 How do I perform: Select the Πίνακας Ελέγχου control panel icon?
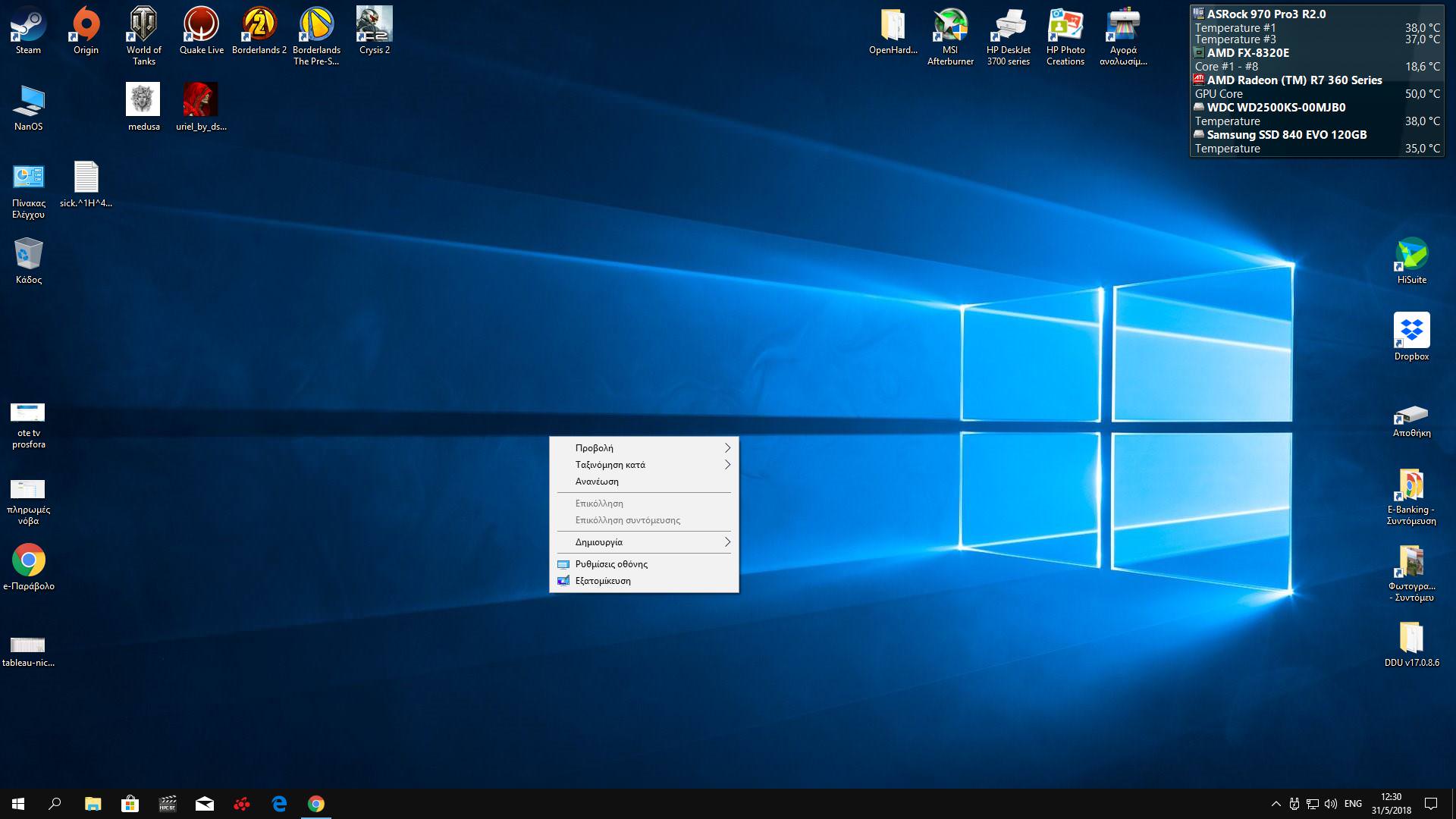tap(28, 190)
